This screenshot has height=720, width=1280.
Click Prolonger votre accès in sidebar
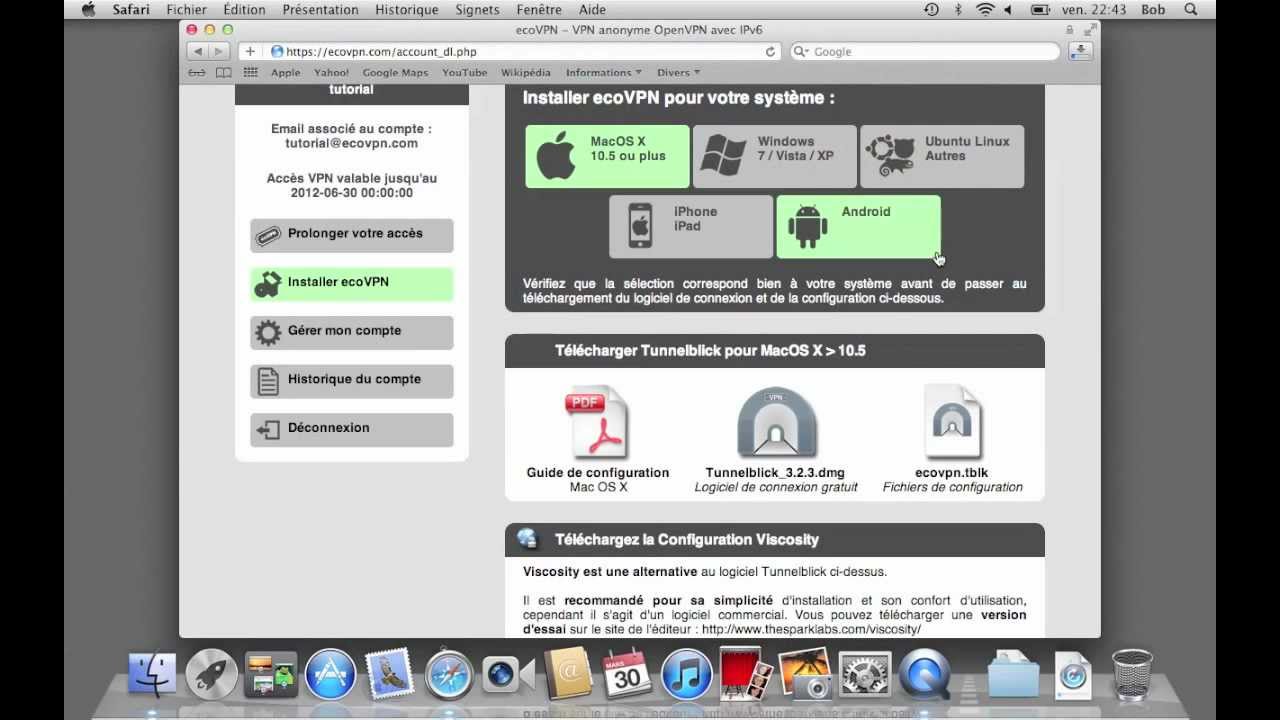point(352,235)
